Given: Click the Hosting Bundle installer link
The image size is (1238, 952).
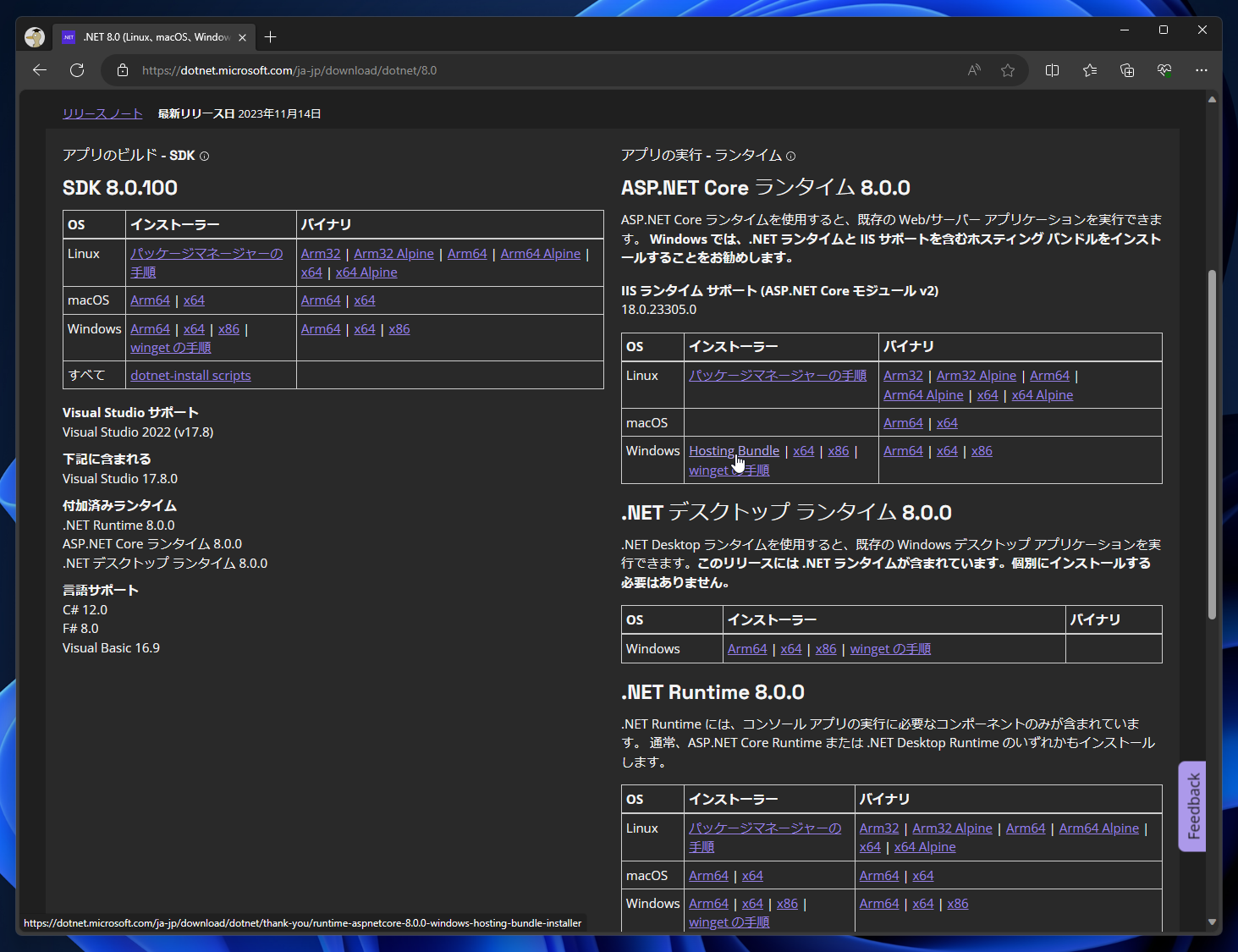Looking at the screenshot, I should pos(734,451).
